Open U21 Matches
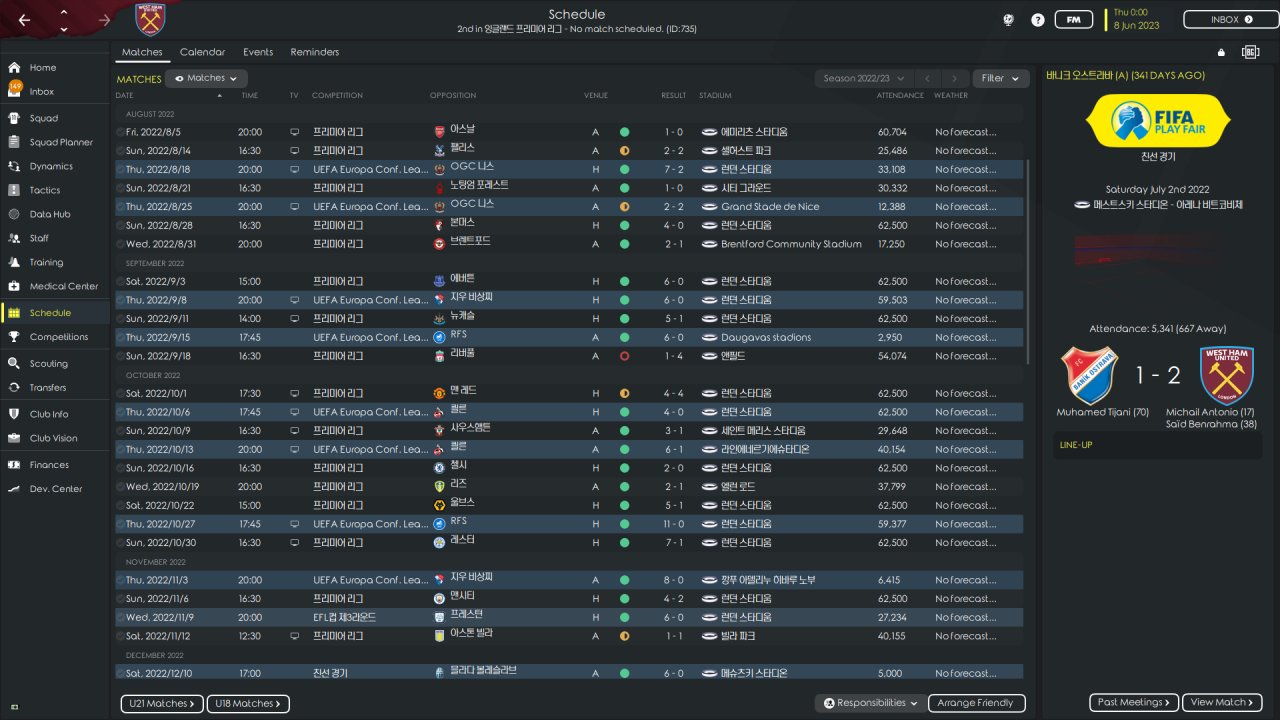1280x720 pixels. click(x=162, y=703)
